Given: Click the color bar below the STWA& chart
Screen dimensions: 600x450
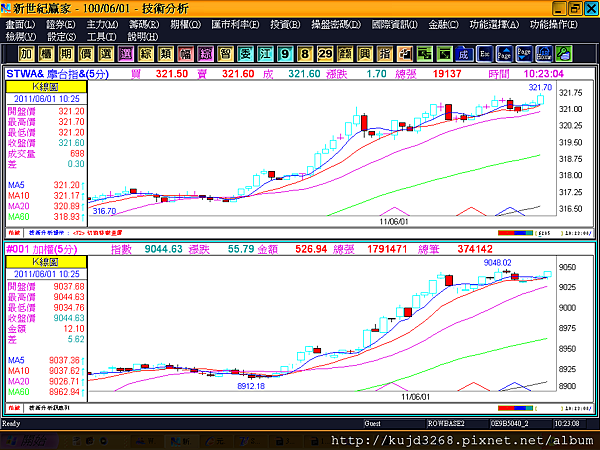Looking at the screenshot, I should (x=515, y=233).
